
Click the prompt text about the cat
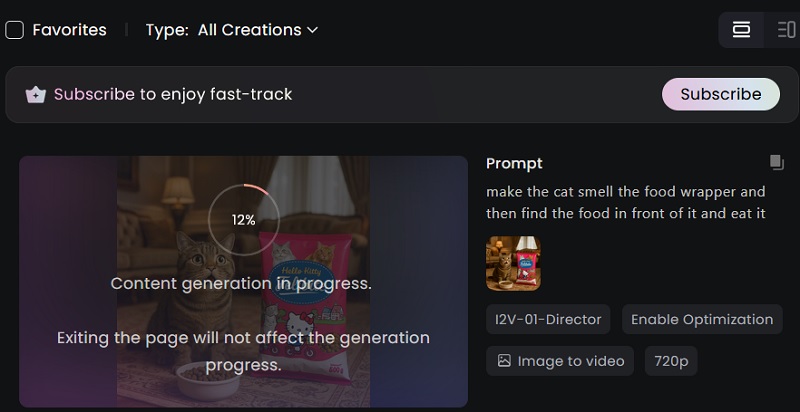[626, 202]
